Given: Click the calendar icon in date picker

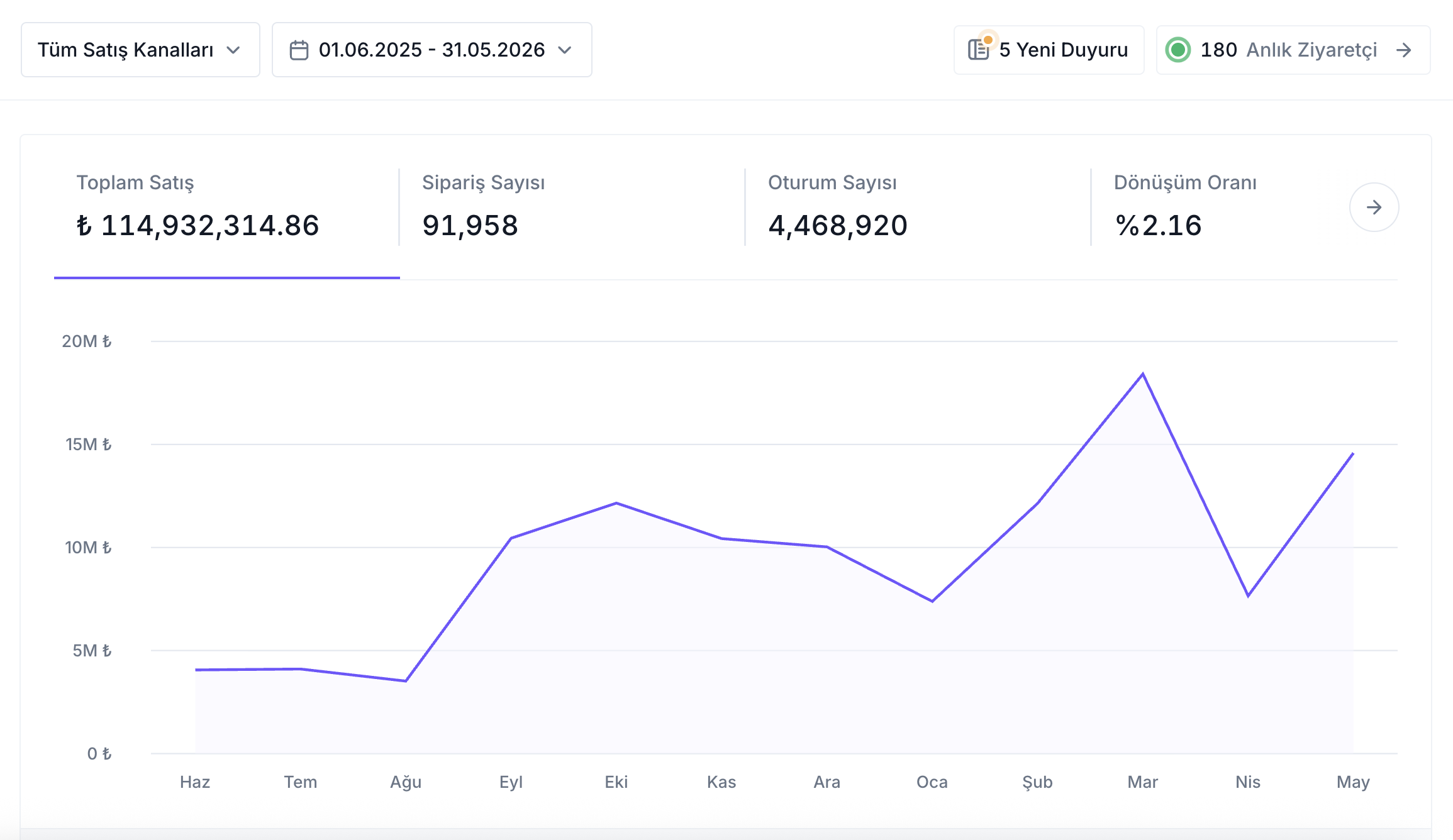Looking at the screenshot, I should pyautogui.click(x=299, y=50).
